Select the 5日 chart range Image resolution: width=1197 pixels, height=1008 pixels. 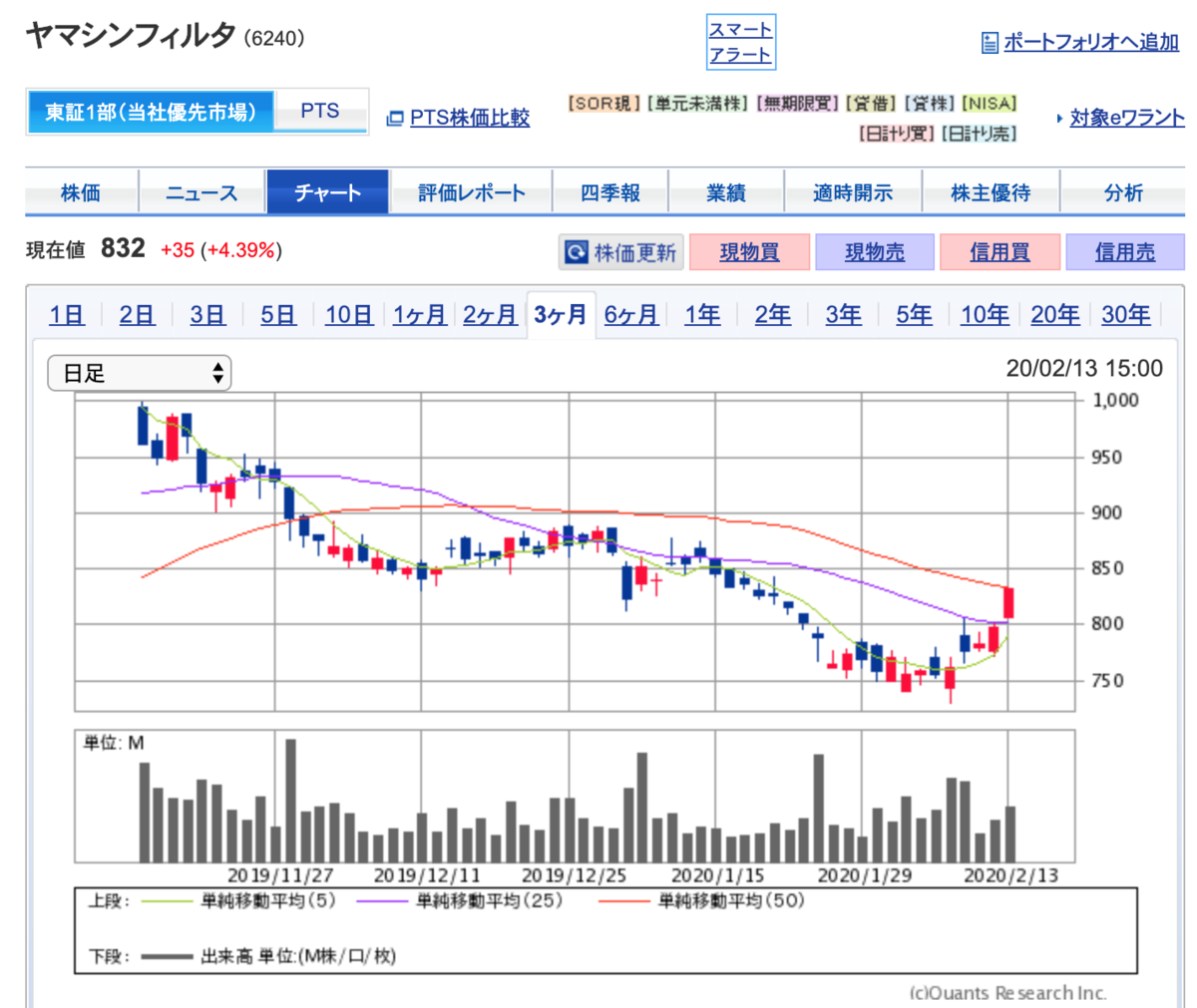click(x=278, y=315)
